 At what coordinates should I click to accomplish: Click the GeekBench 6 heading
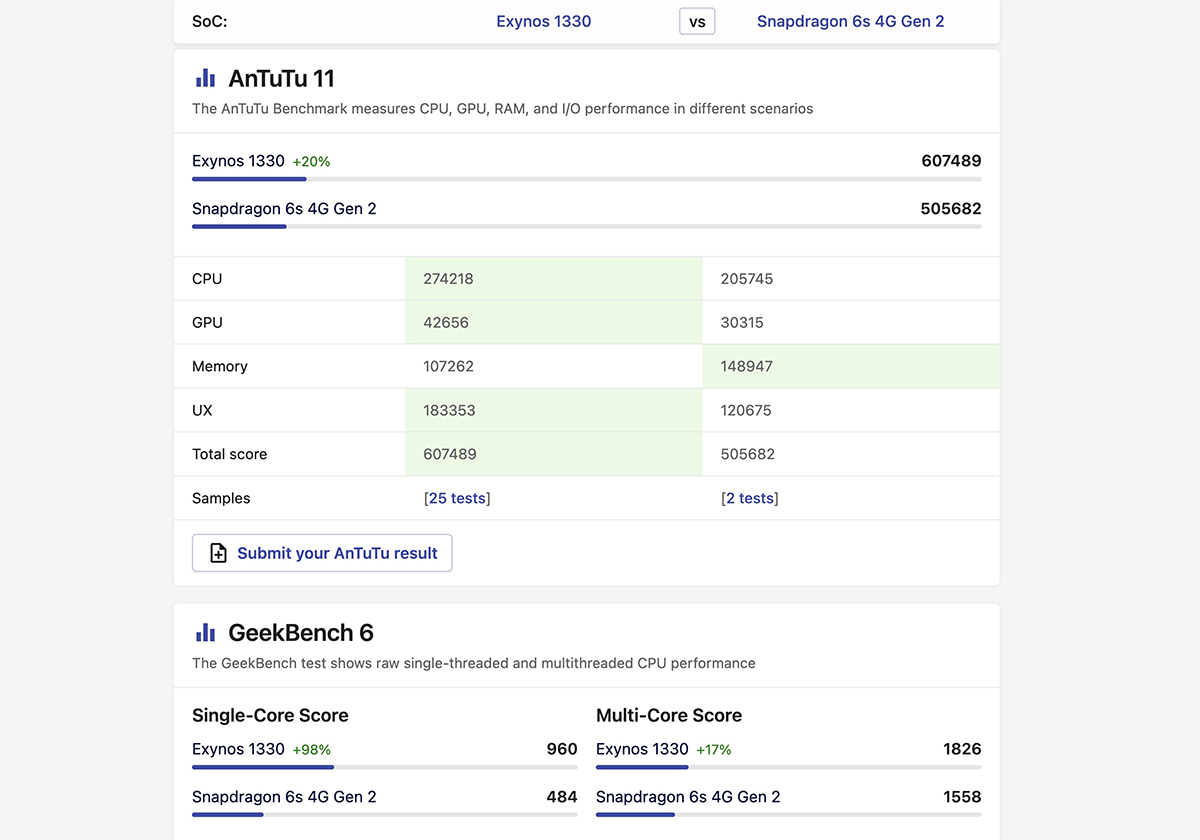coord(301,632)
